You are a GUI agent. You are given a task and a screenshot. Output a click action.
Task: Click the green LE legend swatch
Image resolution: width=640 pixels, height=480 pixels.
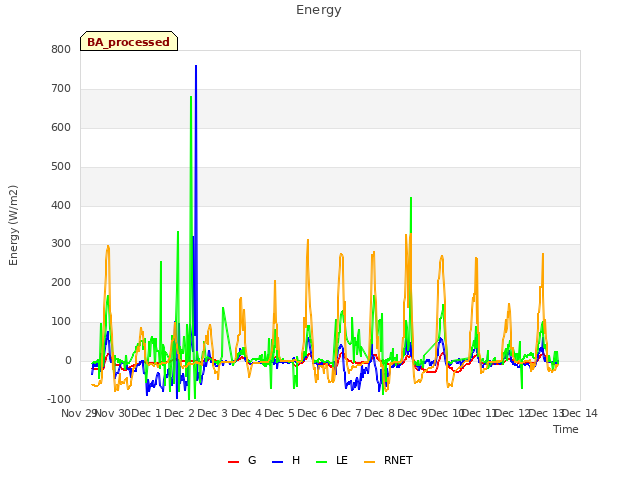pyautogui.click(x=322, y=462)
